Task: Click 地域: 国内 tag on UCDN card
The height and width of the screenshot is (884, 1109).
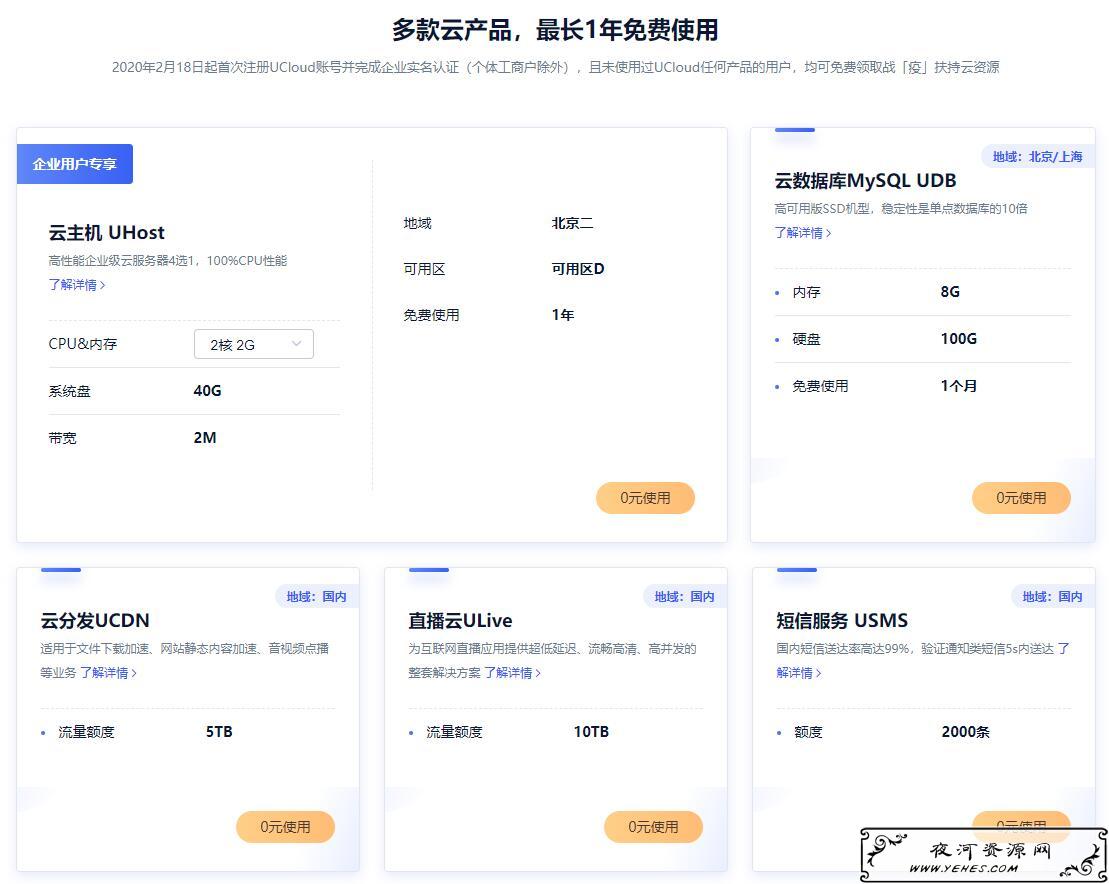Action: (x=317, y=597)
